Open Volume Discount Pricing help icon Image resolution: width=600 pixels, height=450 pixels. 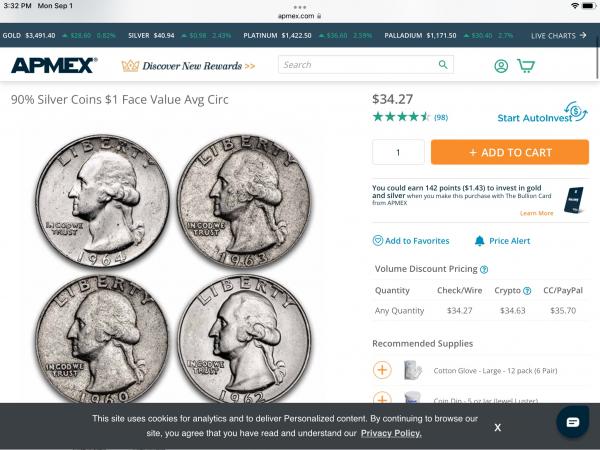tap(484, 269)
